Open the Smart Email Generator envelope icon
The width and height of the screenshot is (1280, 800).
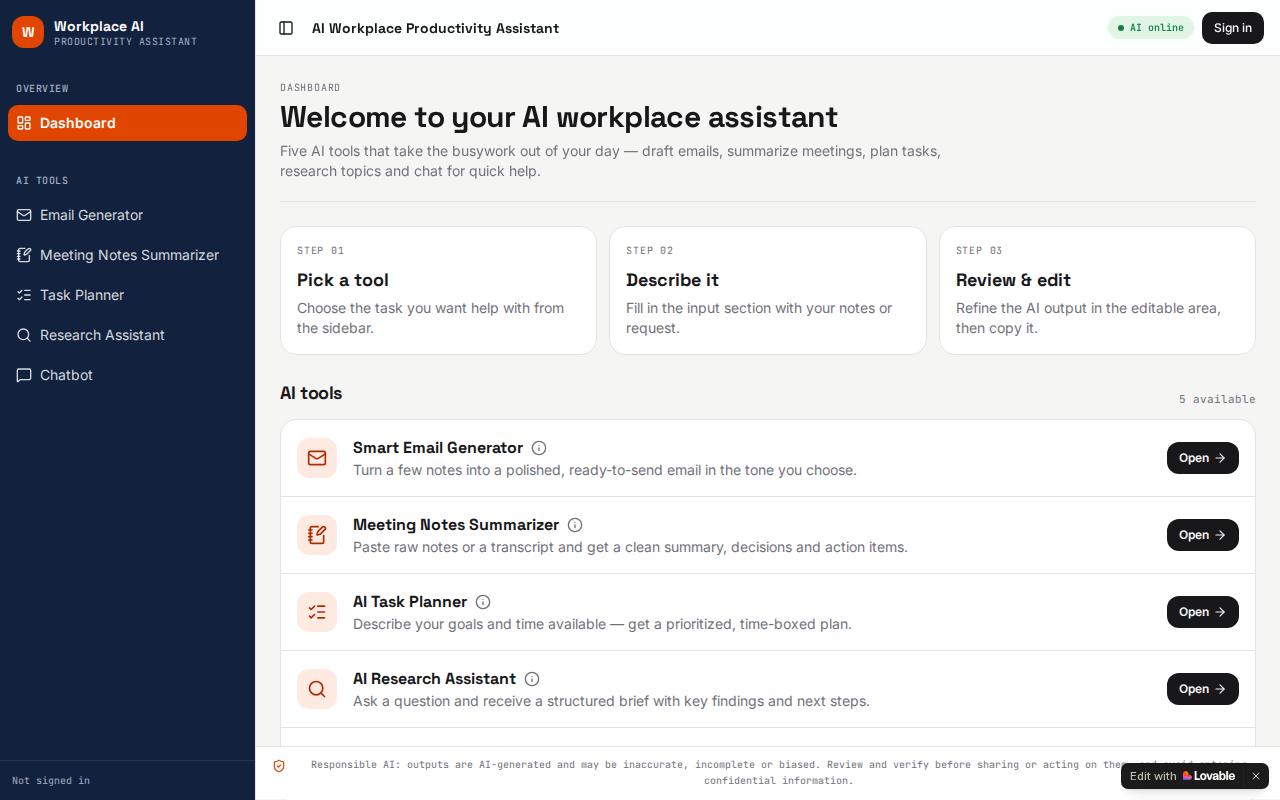[317, 458]
